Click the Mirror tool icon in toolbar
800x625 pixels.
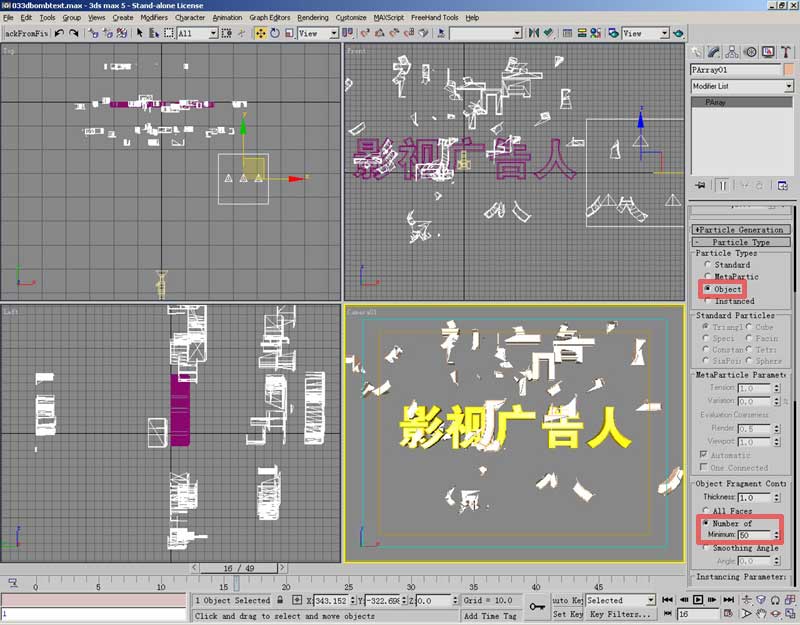click(534, 33)
